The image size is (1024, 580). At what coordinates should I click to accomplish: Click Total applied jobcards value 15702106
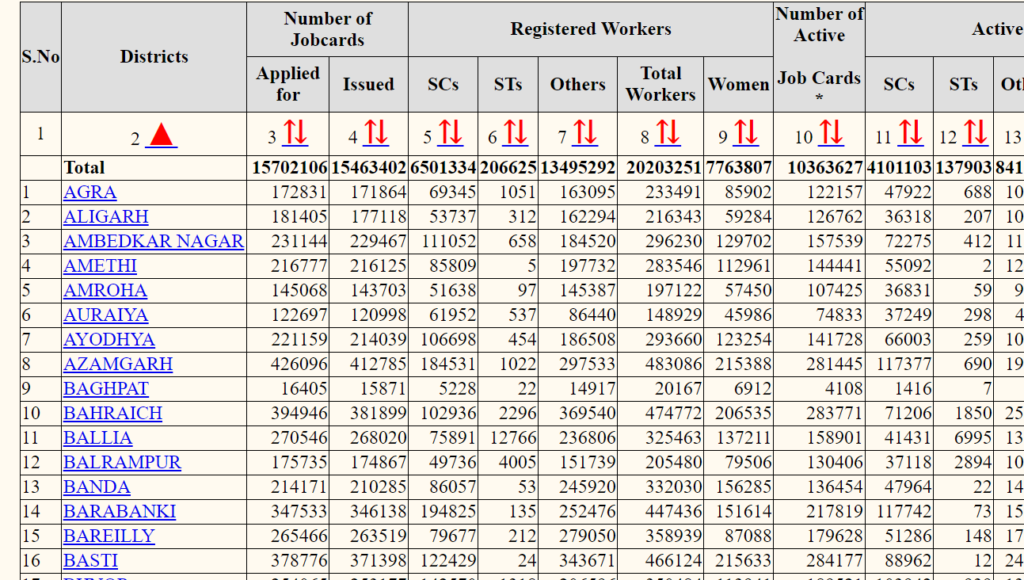pos(290,168)
